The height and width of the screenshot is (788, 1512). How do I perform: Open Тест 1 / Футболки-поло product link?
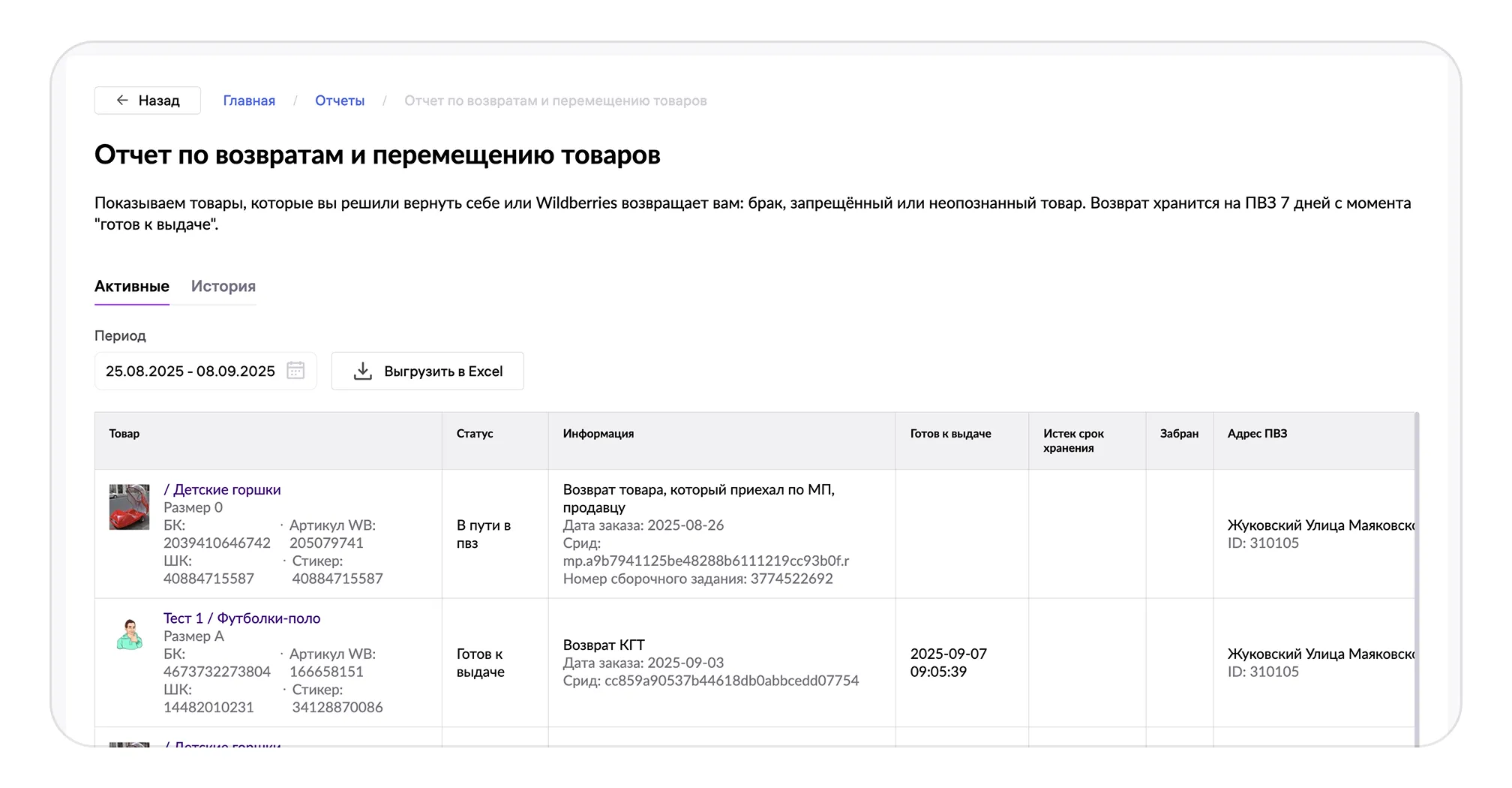click(x=241, y=618)
